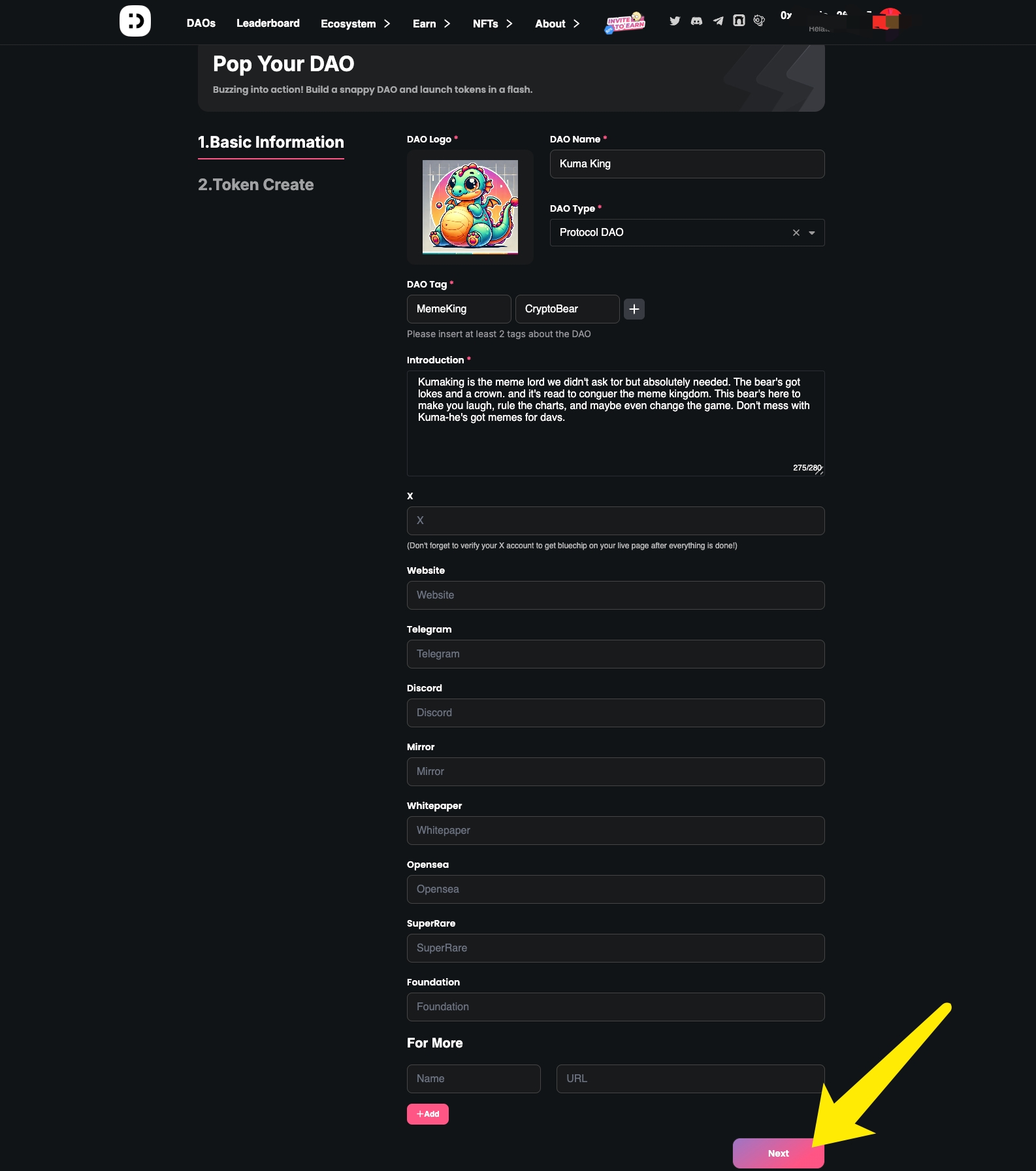The image size is (1036, 1171).
Task: Open the Twitter link in the header
Action: (675, 21)
